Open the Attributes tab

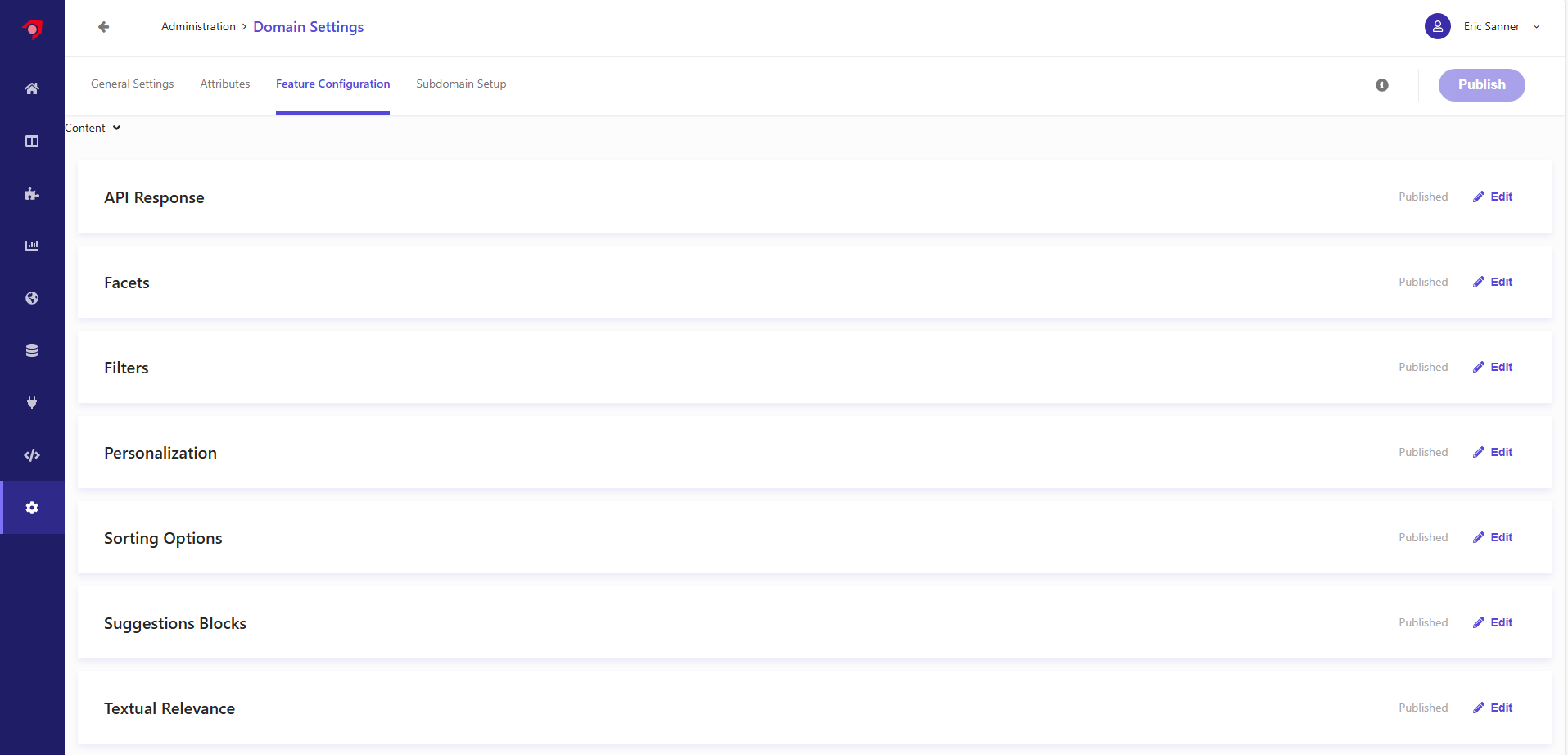(x=225, y=84)
